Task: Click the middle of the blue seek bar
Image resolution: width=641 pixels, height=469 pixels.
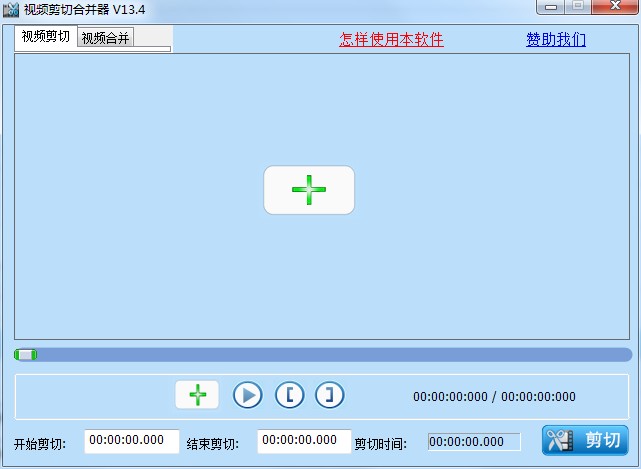Action: click(323, 354)
